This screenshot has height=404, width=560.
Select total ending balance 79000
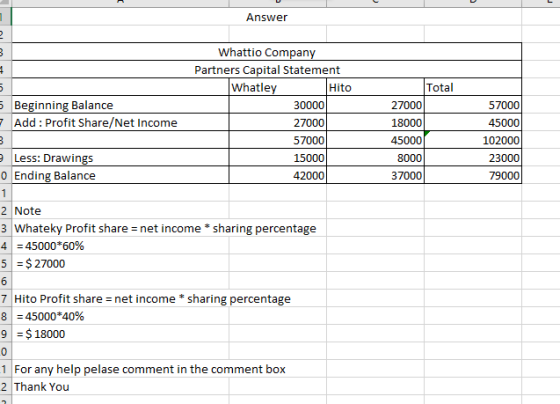click(473, 175)
